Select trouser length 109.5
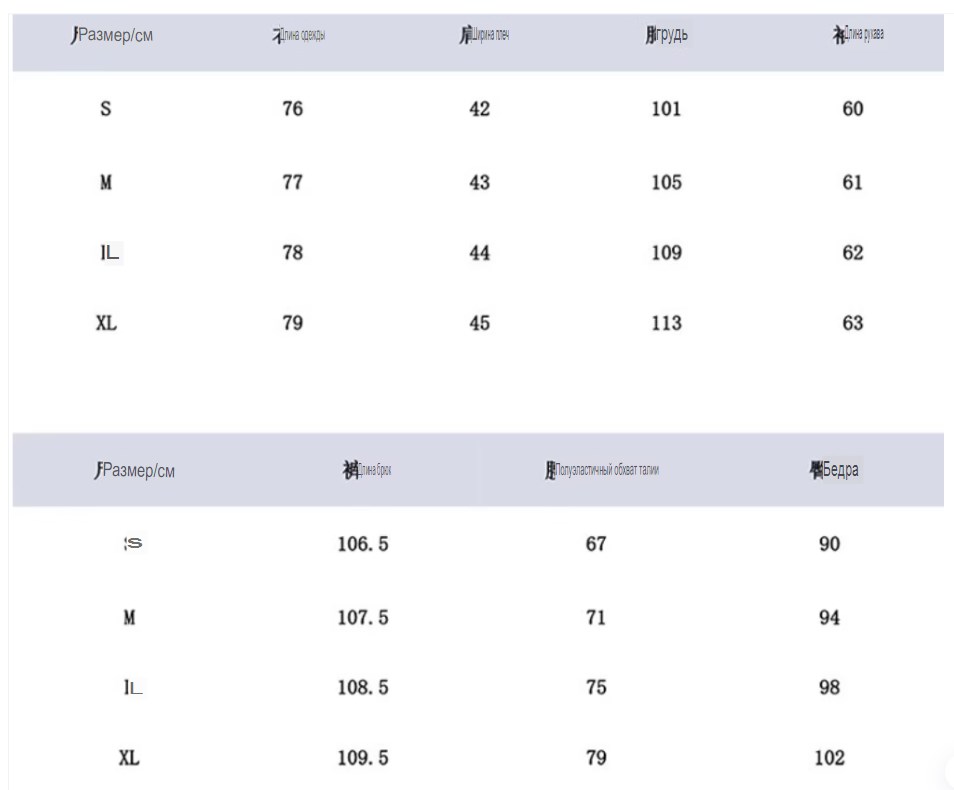Screen dimensions: 954x790 (x=363, y=758)
